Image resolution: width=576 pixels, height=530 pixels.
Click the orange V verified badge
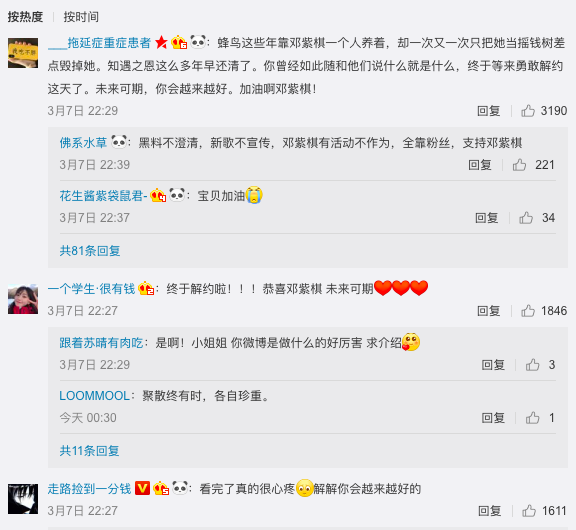[142, 488]
